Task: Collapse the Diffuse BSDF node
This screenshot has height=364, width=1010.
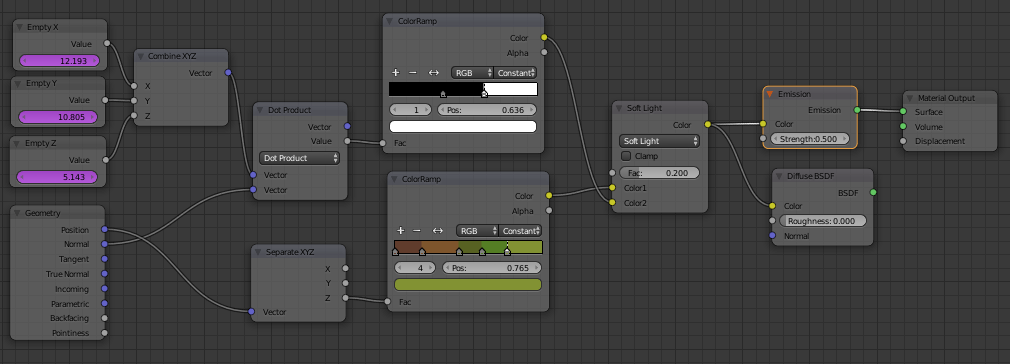Action: tap(780, 176)
